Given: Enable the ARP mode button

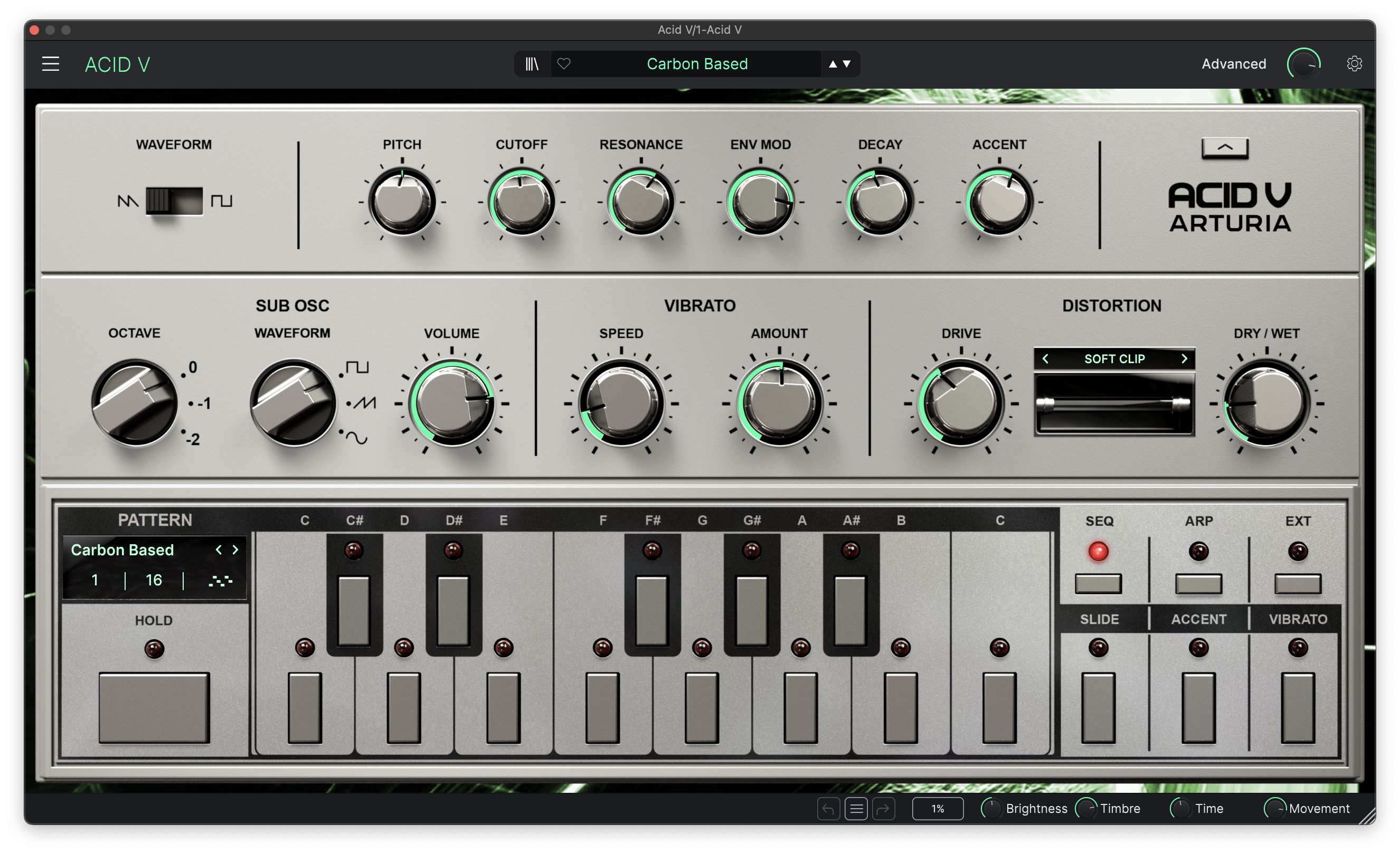Looking at the screenshot, I should tap(1198, 584).
